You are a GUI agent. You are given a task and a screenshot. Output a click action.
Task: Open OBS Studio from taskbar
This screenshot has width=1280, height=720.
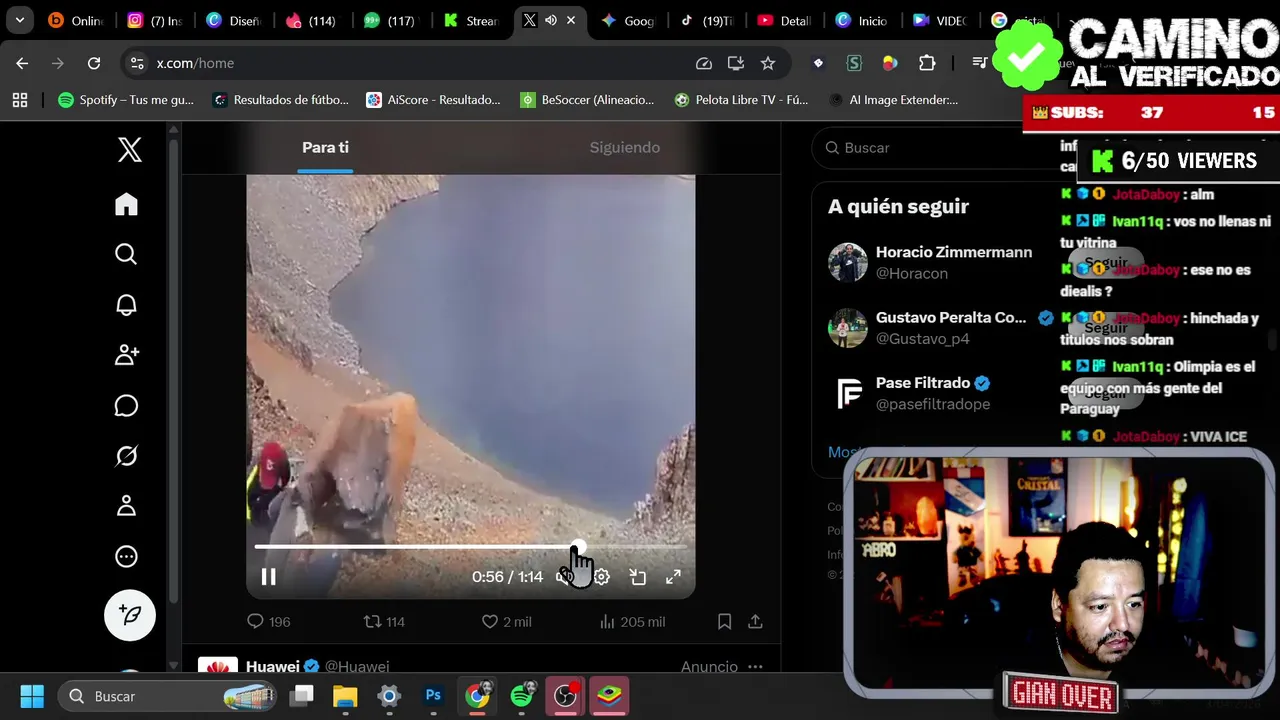(x=565, y=696)
